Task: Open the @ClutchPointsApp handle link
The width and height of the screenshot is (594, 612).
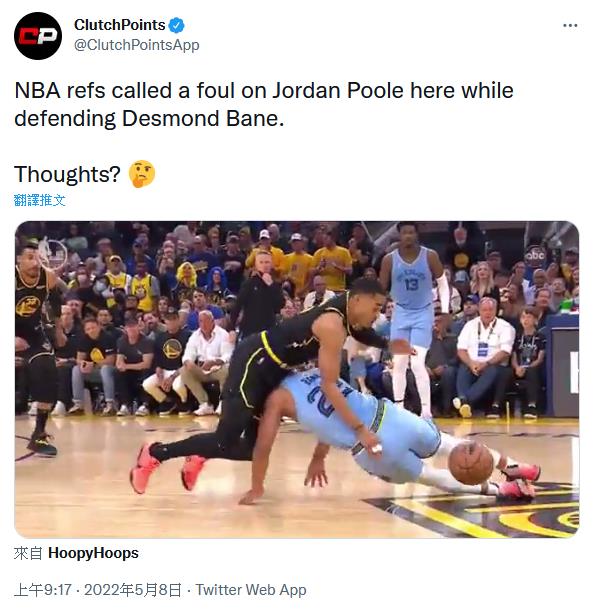Action: click(x=137, y=45)
